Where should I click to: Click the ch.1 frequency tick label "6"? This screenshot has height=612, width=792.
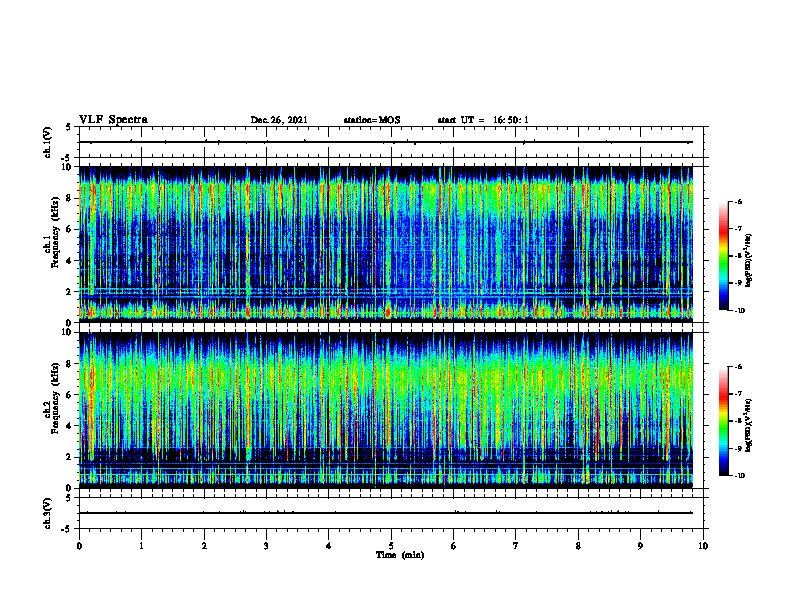click(69, 229)
